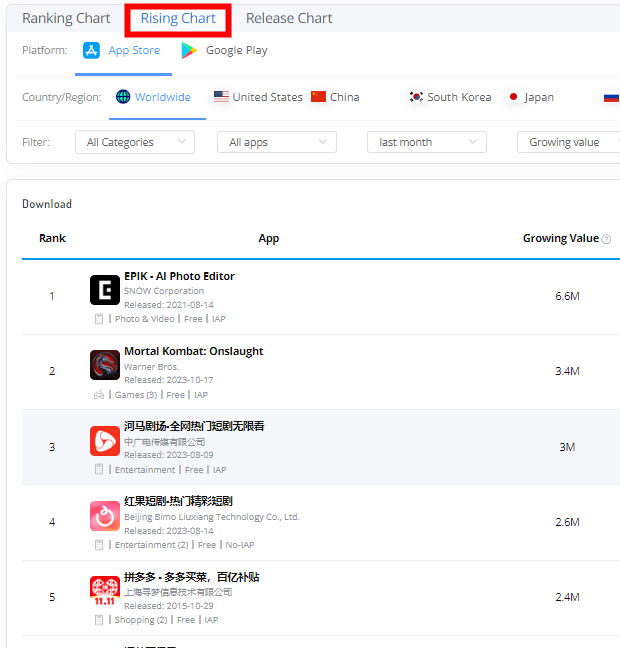The height and width of the screenshot is (648, 620).
Task: Click the Worldwide globe icon
Action: point(123,97)
